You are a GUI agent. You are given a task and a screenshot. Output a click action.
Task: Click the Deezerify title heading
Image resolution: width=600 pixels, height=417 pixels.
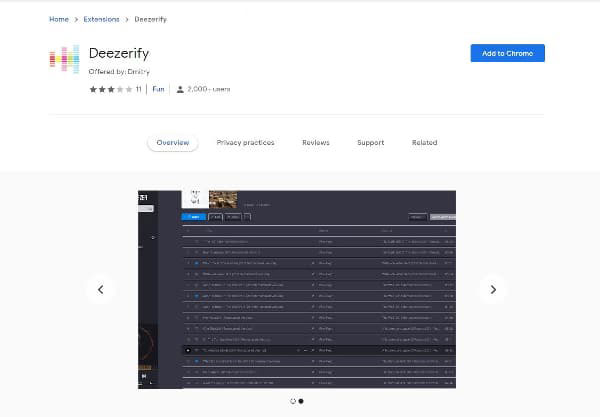(x=119, y=53)
